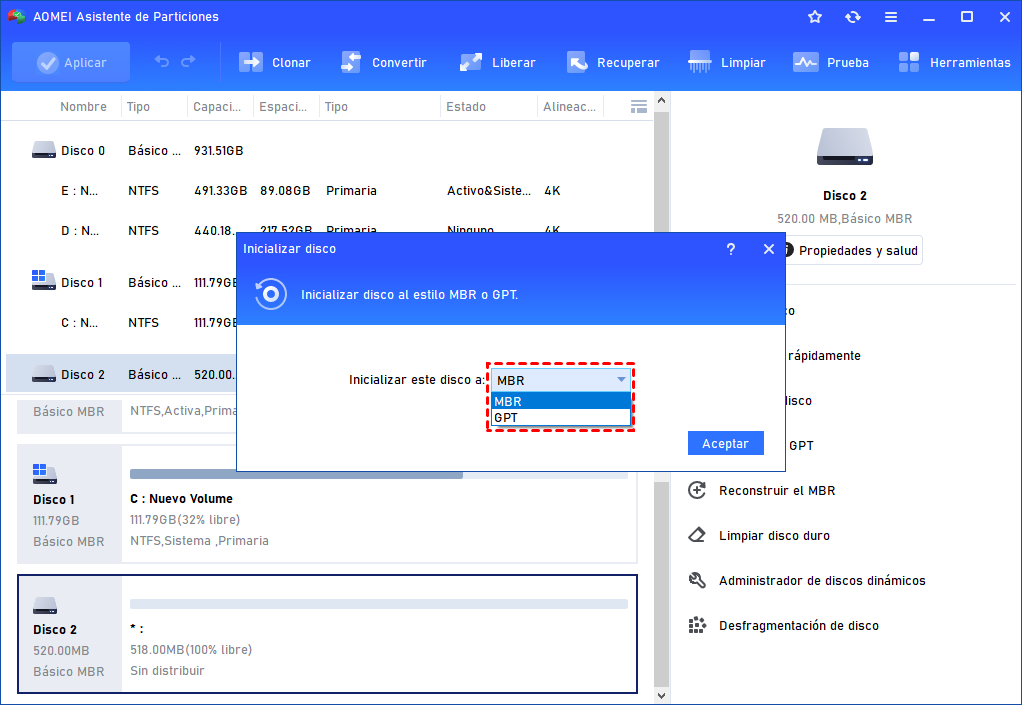Click scroll up arrow of disk list

click(x=662, y=101)
